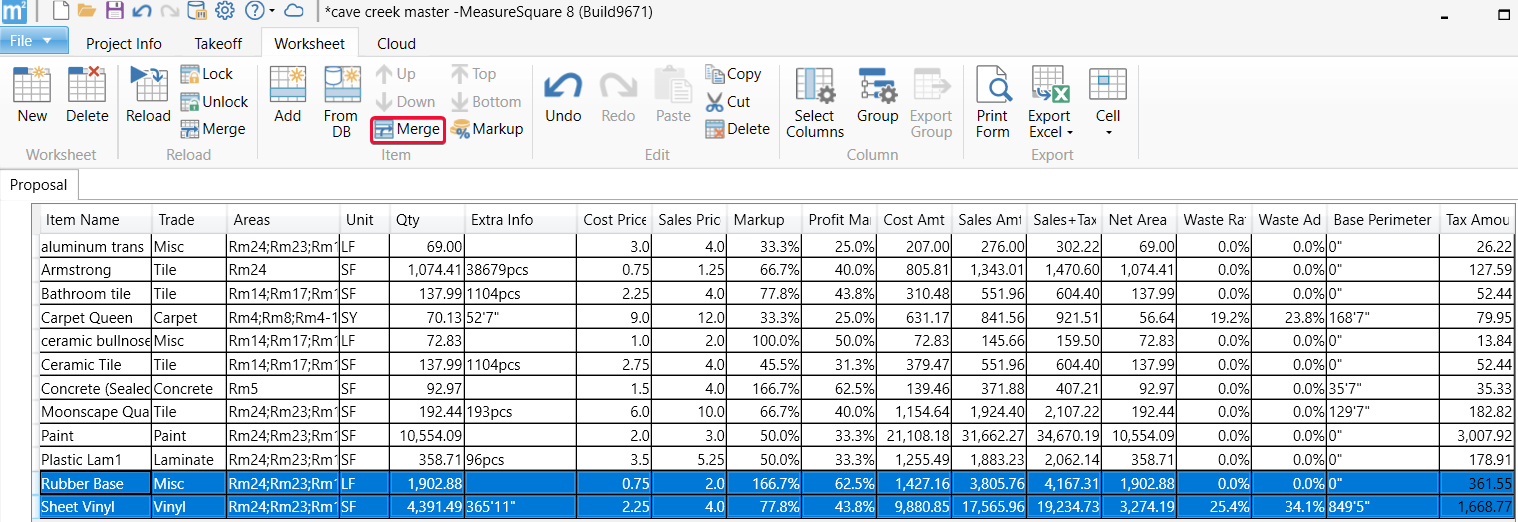Paste from clipboard

(673, 95)
